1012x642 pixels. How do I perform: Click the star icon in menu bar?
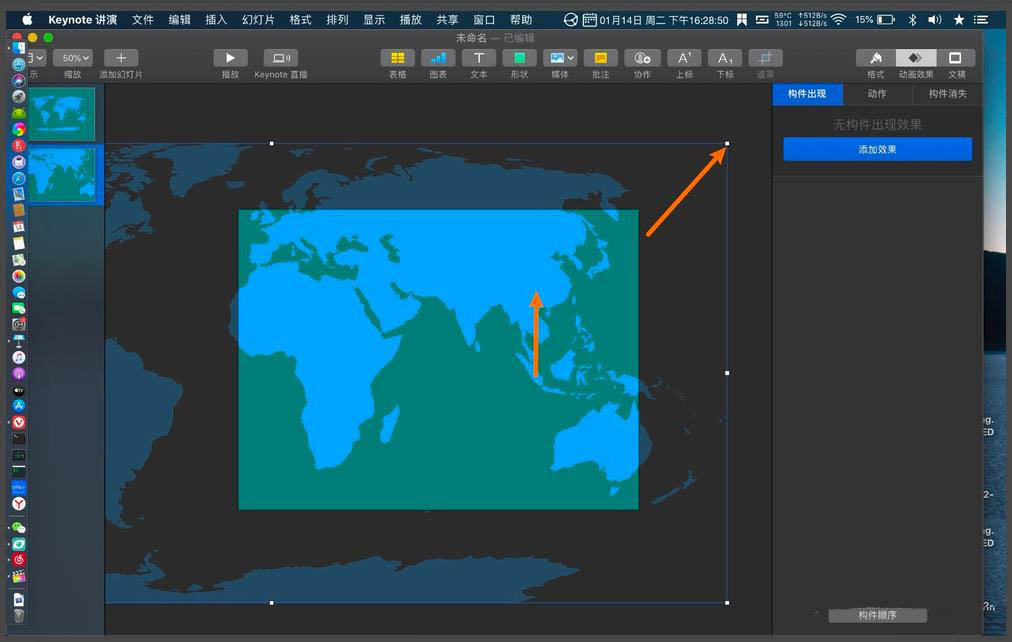click(959, 20)
